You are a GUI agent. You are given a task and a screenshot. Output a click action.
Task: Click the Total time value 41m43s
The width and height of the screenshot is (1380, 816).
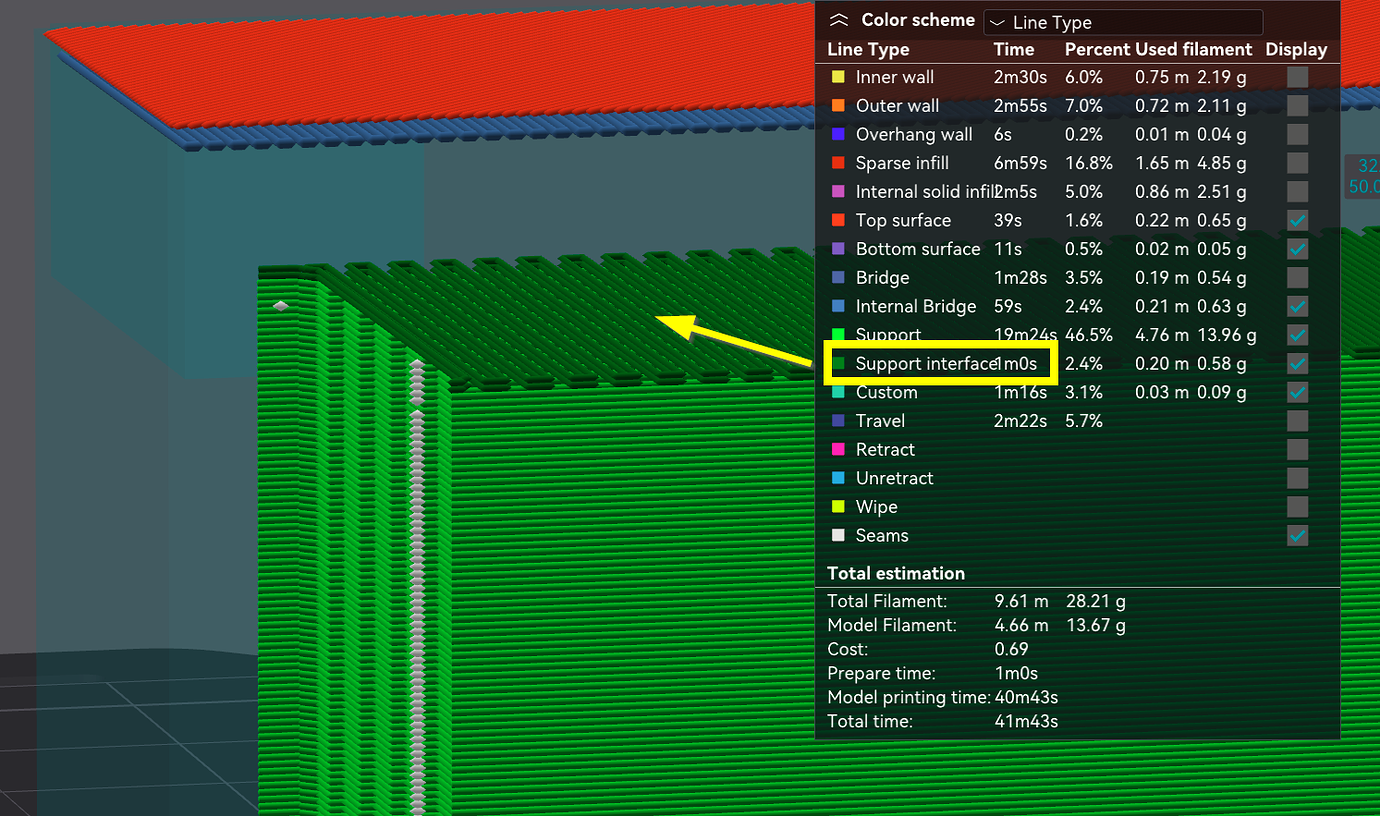1026,721
